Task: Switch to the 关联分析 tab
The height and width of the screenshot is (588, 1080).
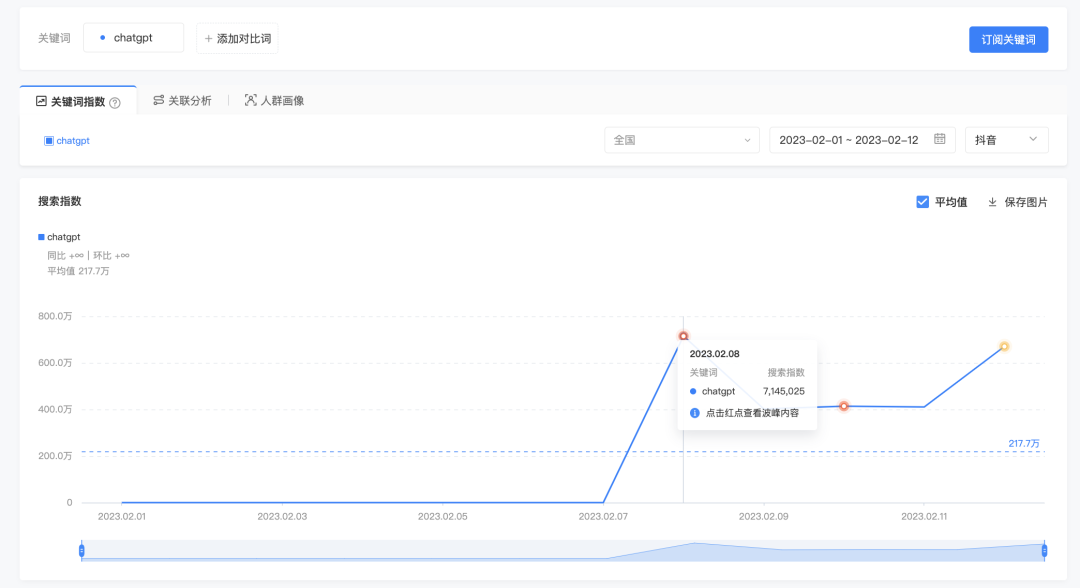Action: click(x=183, y=101)
